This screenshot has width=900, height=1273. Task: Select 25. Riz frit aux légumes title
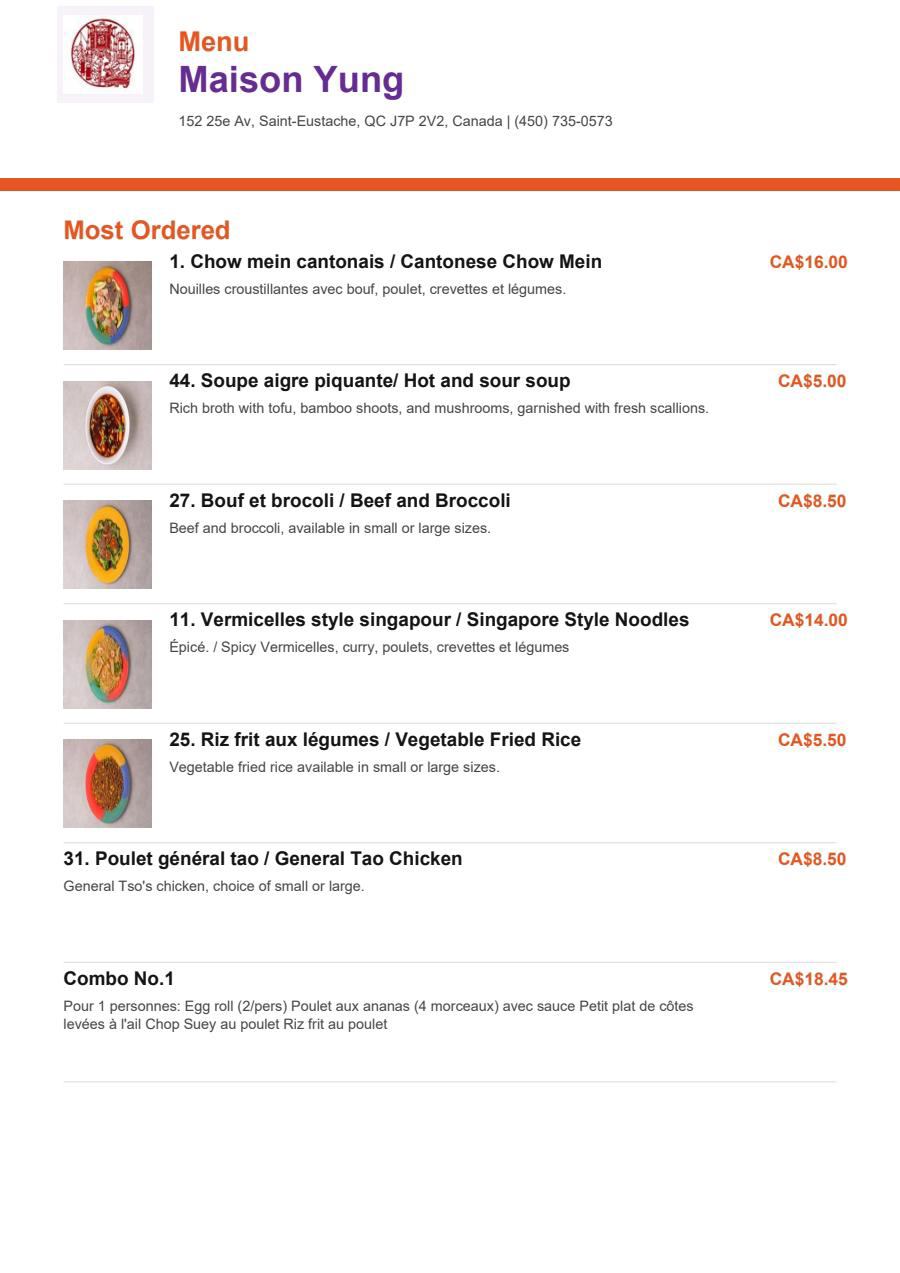pos(375,740)
